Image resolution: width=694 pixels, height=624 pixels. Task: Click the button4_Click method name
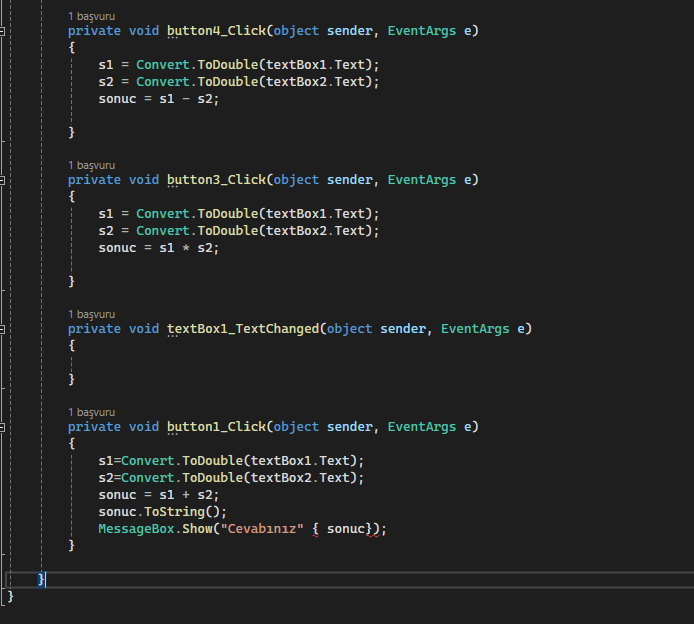point(216,31)
